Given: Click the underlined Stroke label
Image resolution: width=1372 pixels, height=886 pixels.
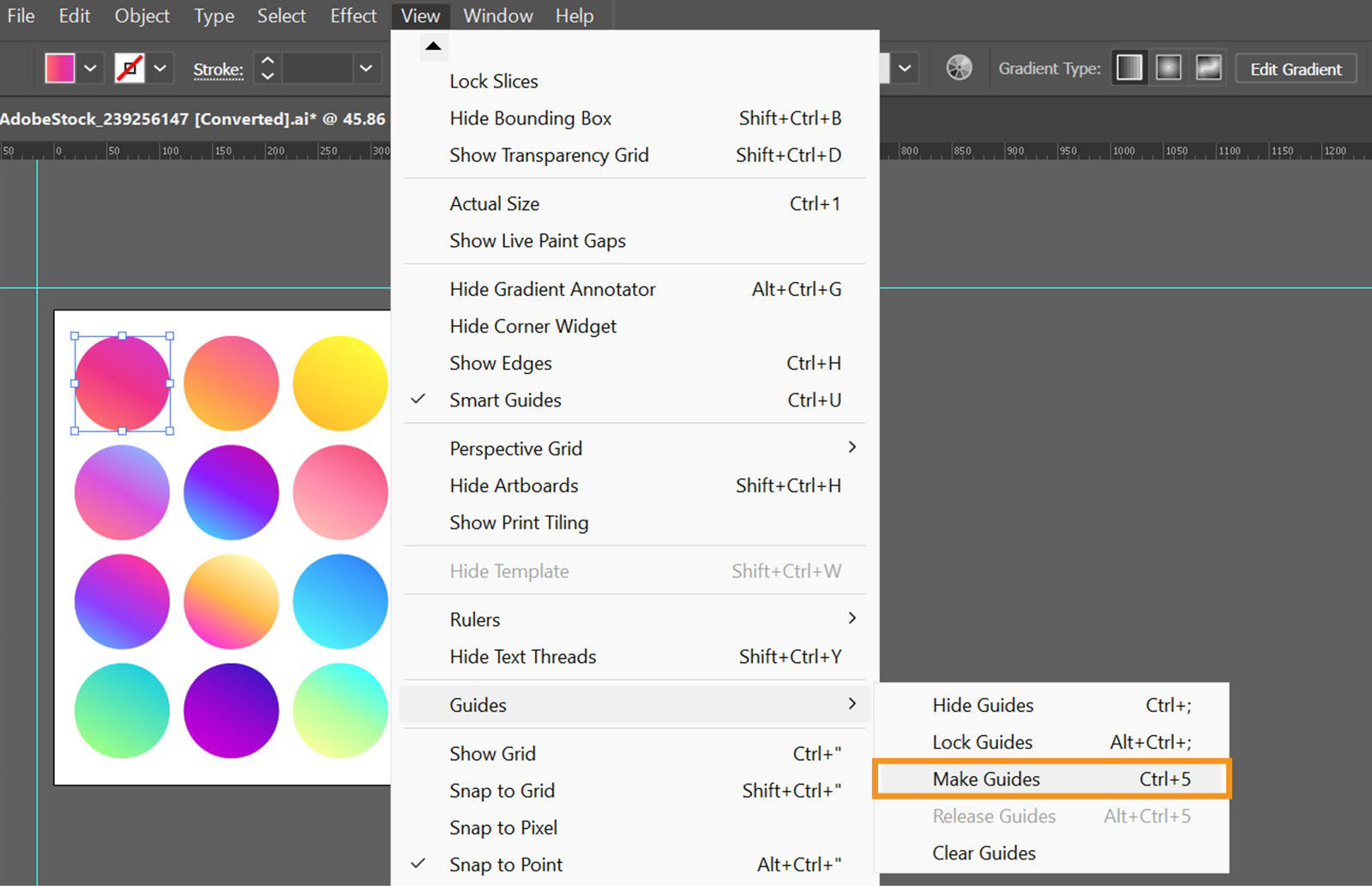Looking at the screenshot, I should tap(218, 69).
